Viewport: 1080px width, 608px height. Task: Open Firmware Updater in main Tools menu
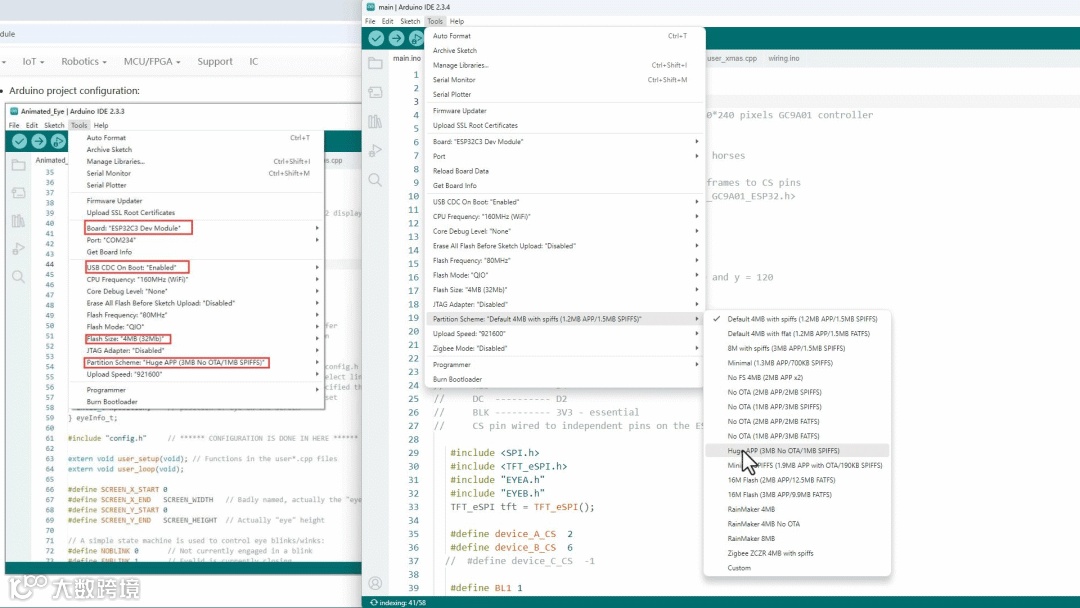pyautogui.click(x=565, y=111)
